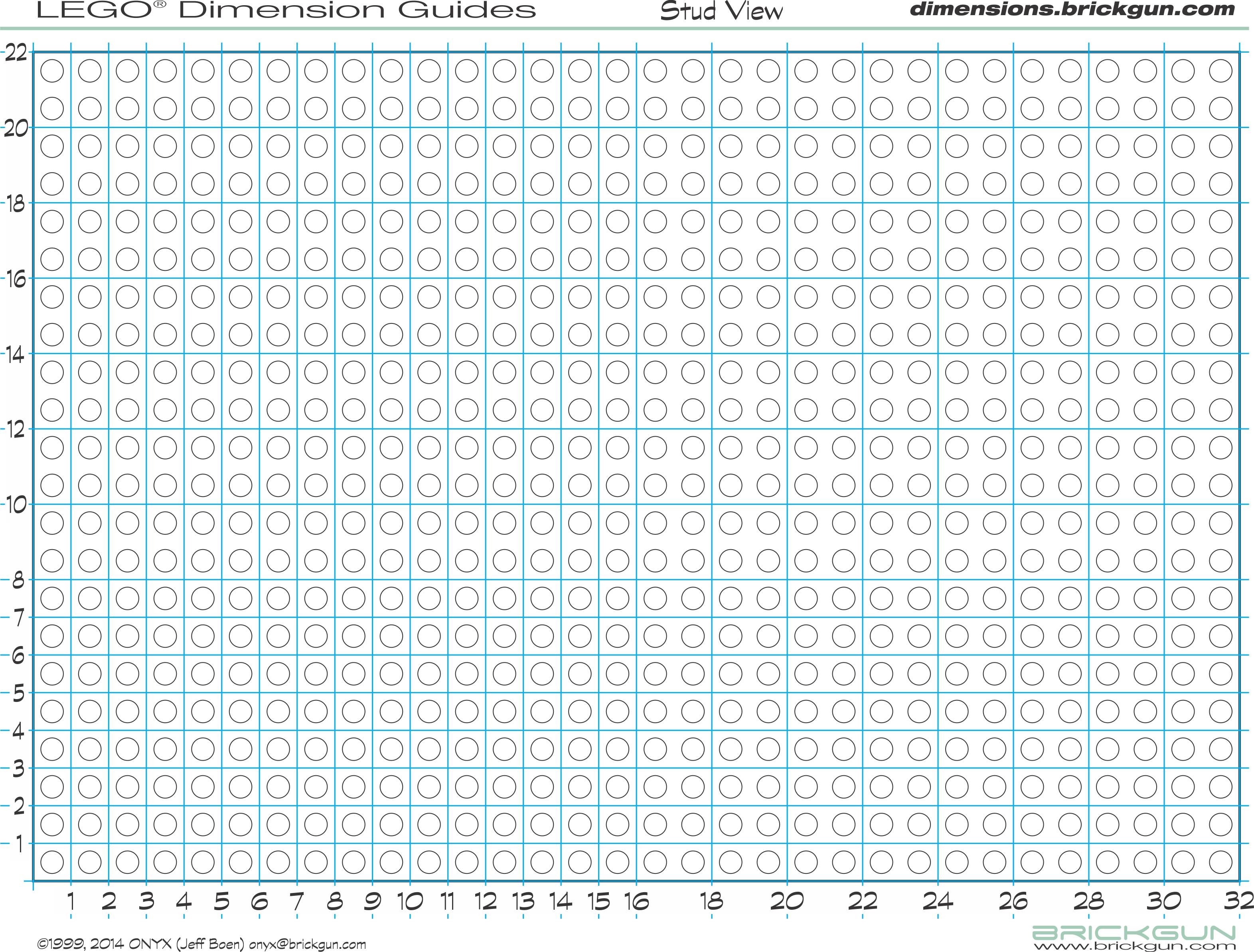This screenshot has width=1254, height=952.
Task: Select horizontal axis label 7
Action: click(297, 901)
